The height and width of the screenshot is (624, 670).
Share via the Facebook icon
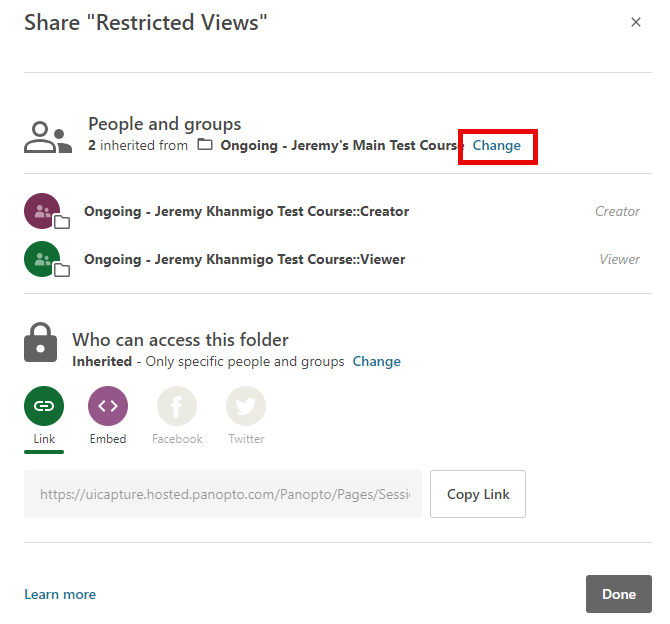pyautogui.click(x=177, y=406)
